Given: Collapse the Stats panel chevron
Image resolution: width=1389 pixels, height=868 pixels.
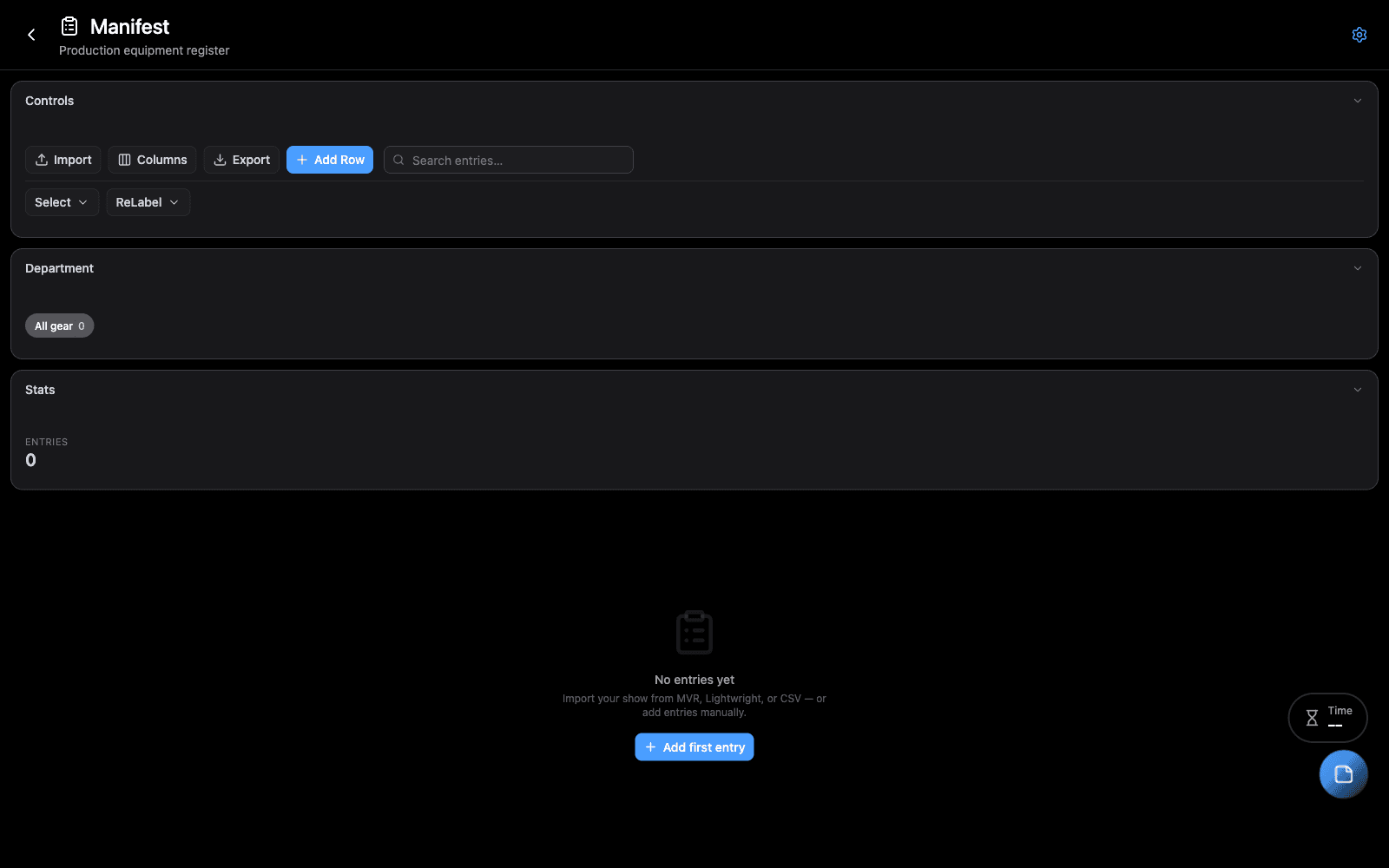Looking at the screenshot, I should [1358, 390].
